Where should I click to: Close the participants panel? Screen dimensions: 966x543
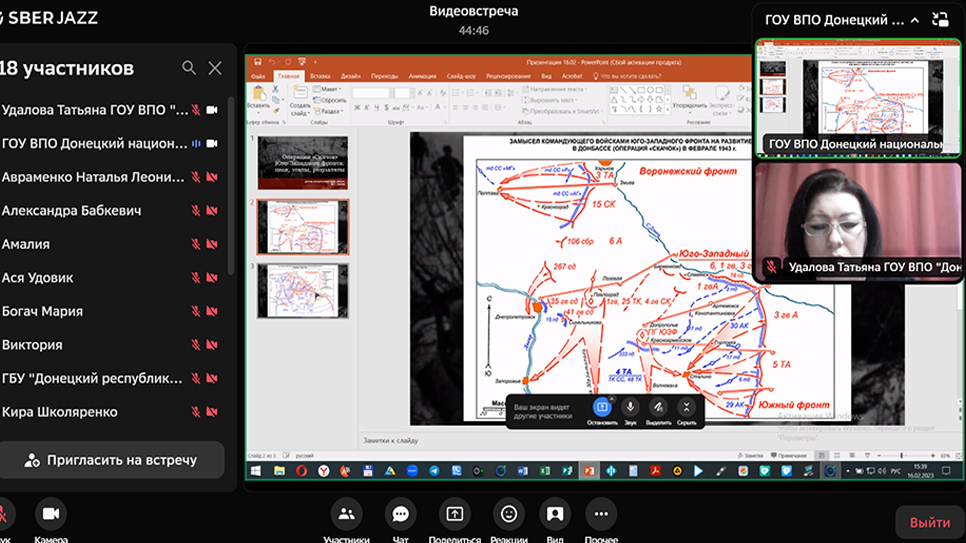[x=215, y=68]
